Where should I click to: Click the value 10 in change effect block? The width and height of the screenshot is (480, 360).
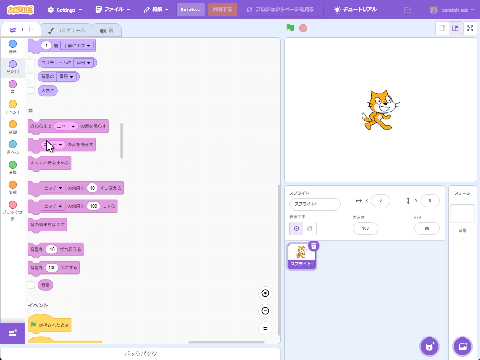tap(92, 188)
